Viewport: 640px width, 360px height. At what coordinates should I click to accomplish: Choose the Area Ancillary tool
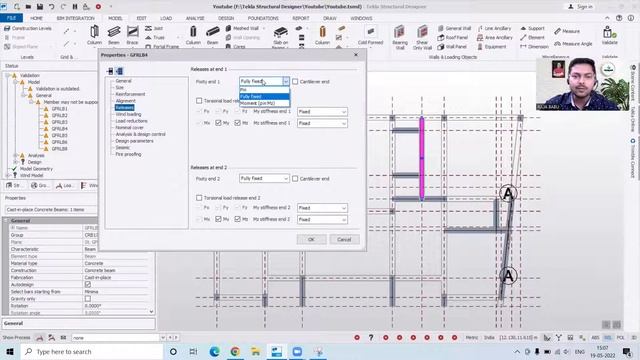(495, 38)
